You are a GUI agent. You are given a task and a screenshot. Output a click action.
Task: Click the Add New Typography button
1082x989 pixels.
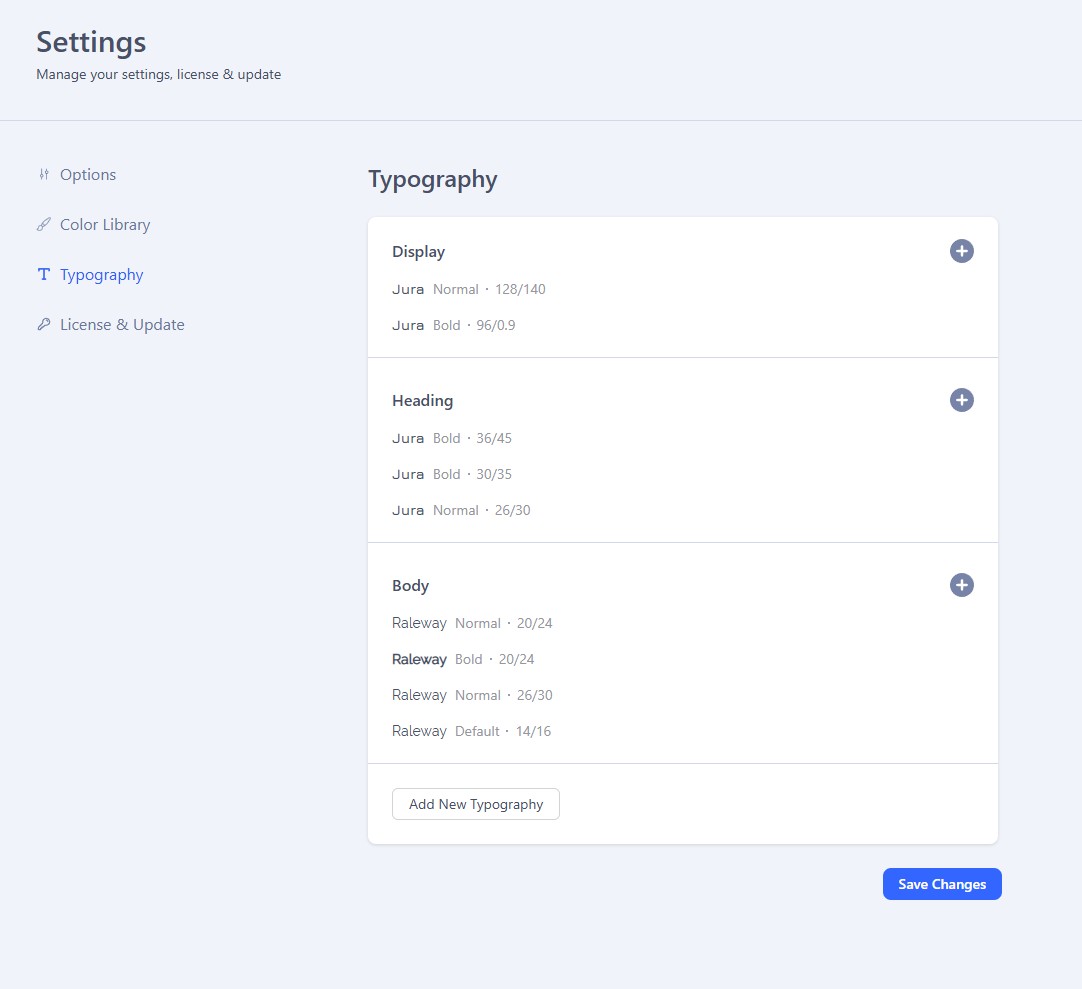pos(476,804)
